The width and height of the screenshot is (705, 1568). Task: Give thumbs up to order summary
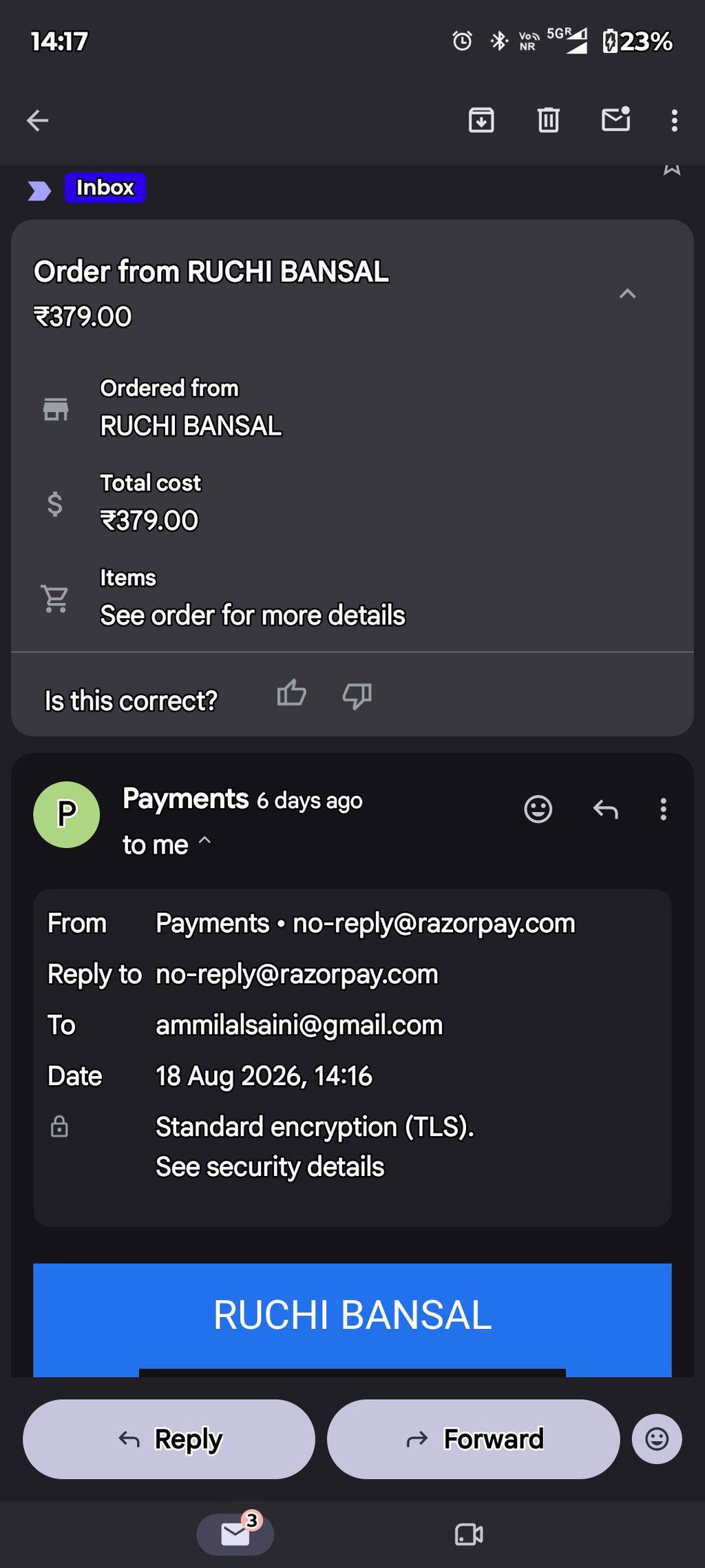pos(292,694)
